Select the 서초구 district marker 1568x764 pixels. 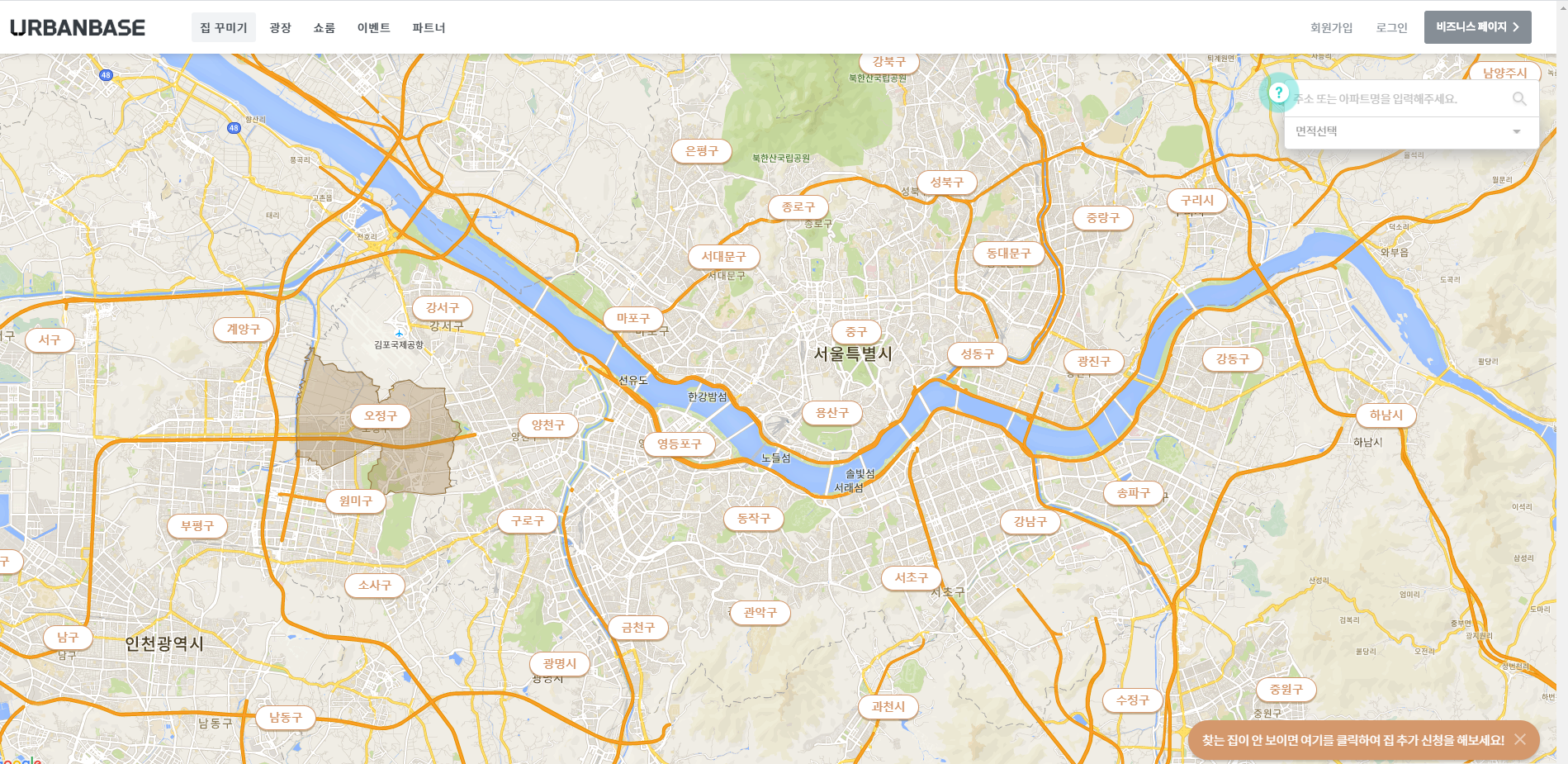click(x=912, y=578)
